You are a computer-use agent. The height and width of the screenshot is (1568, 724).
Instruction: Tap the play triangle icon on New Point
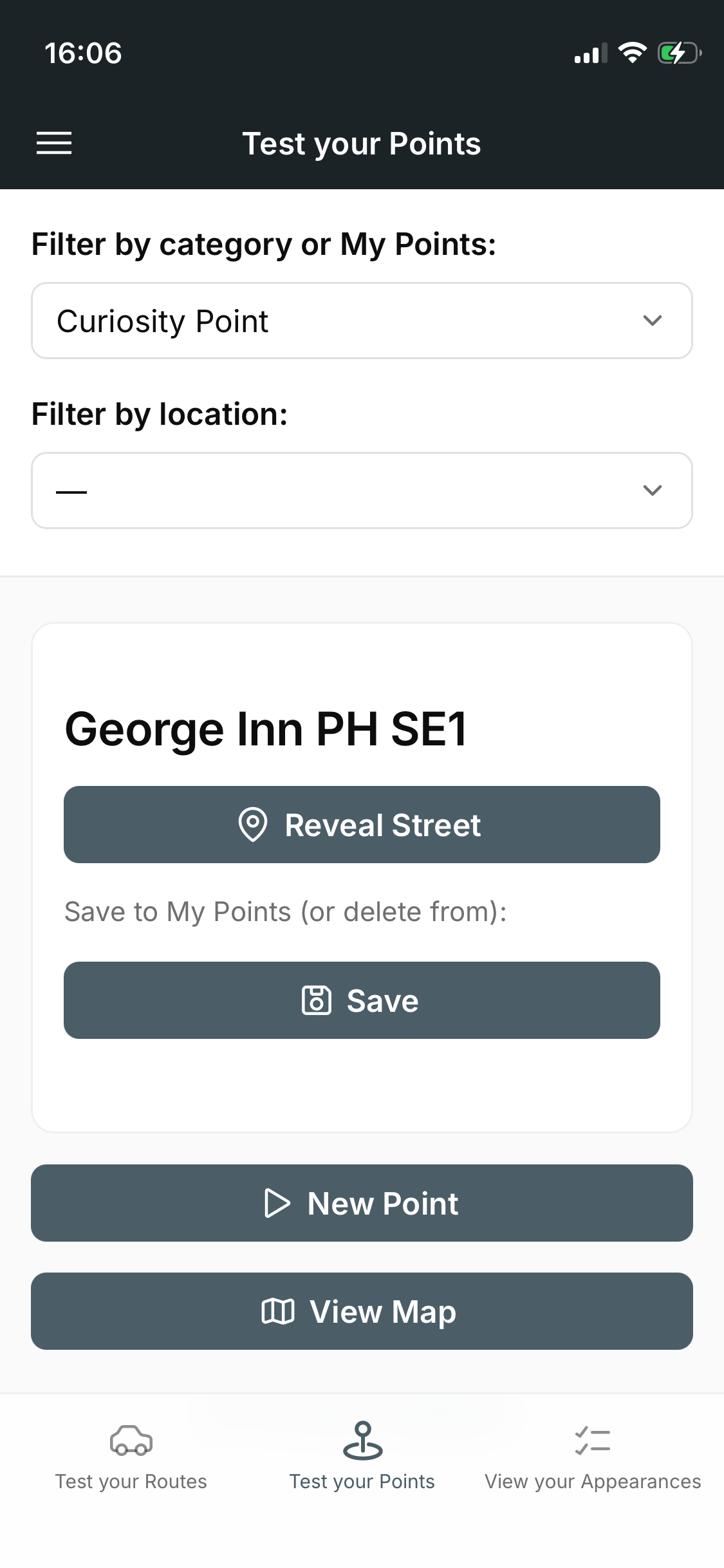(x=277, y=1203)
